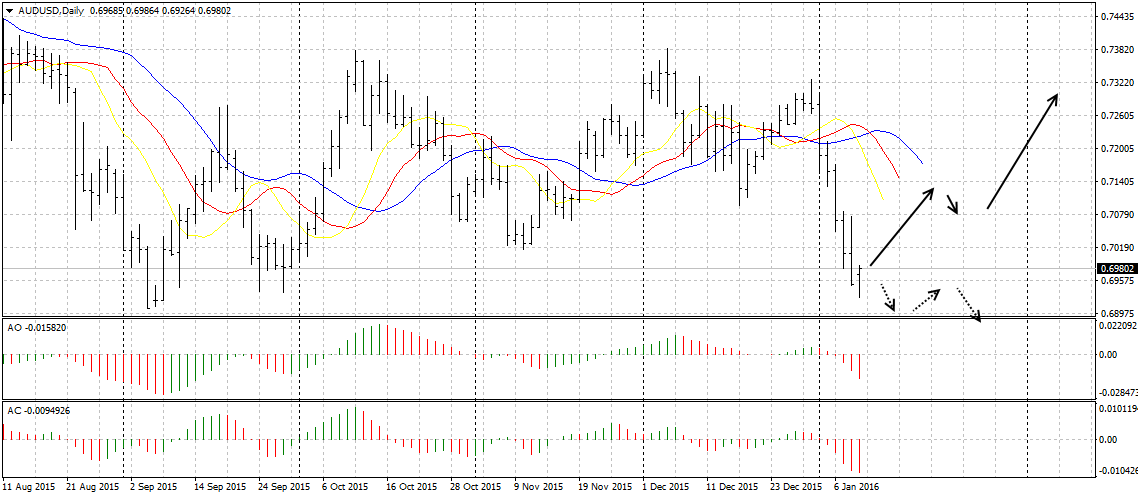The height and width of the screenshot is (498, 1138).
Task: Click the 6 Jan 2016 date label
Action: pyautogui.click(x=854, y=487)
